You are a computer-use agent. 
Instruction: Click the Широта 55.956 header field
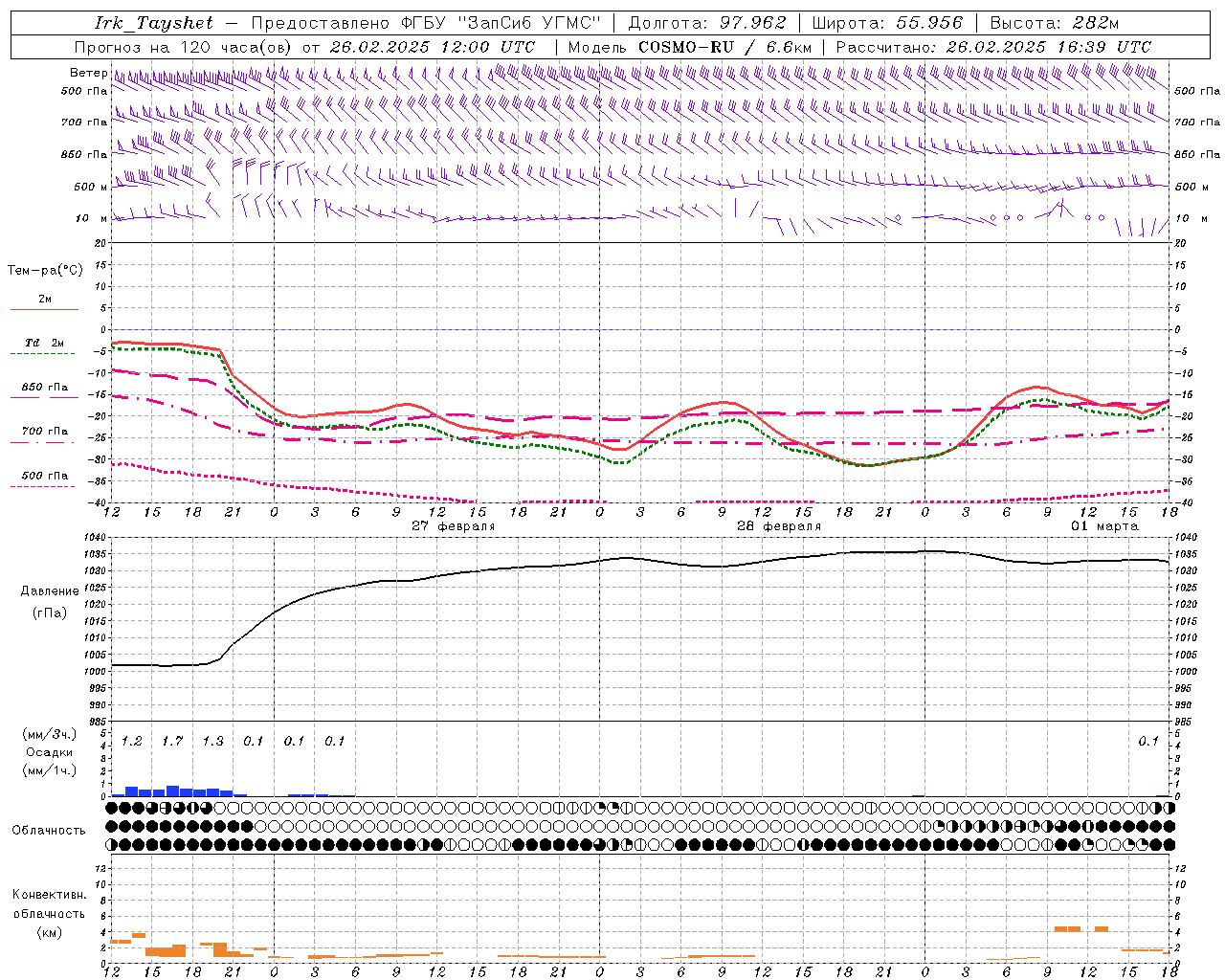[887, 23]
